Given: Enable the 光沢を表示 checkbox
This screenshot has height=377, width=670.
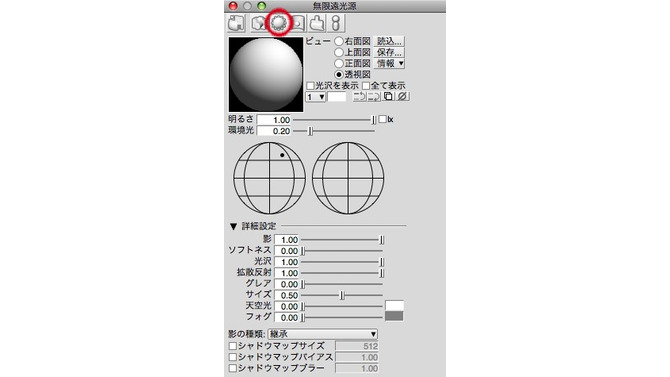Looking at the screenshot, I should click(x=311, y=86).
